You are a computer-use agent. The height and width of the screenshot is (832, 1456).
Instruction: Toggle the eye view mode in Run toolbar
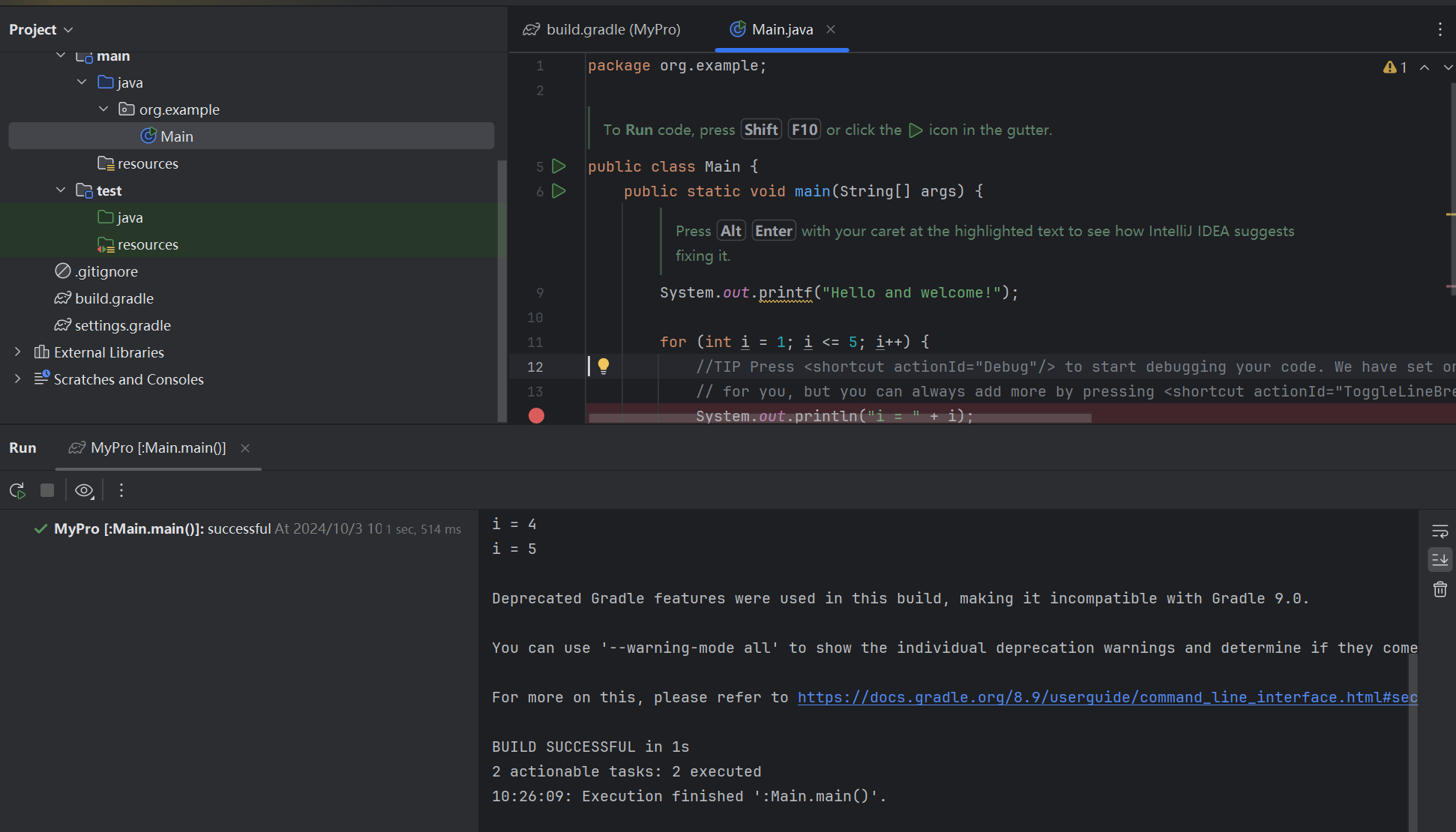pos(84,490)
